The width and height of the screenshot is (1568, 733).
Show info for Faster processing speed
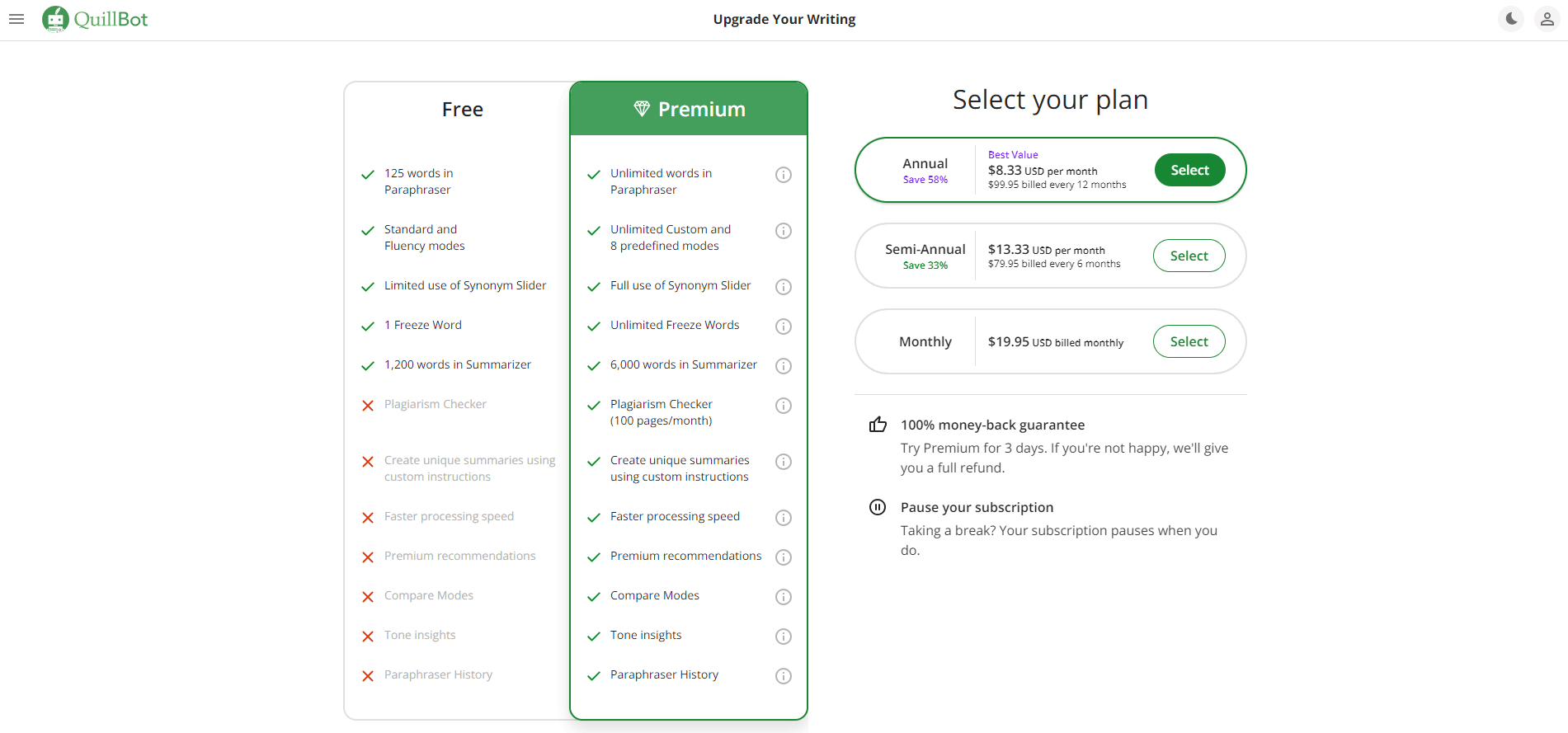pos(784,518)
